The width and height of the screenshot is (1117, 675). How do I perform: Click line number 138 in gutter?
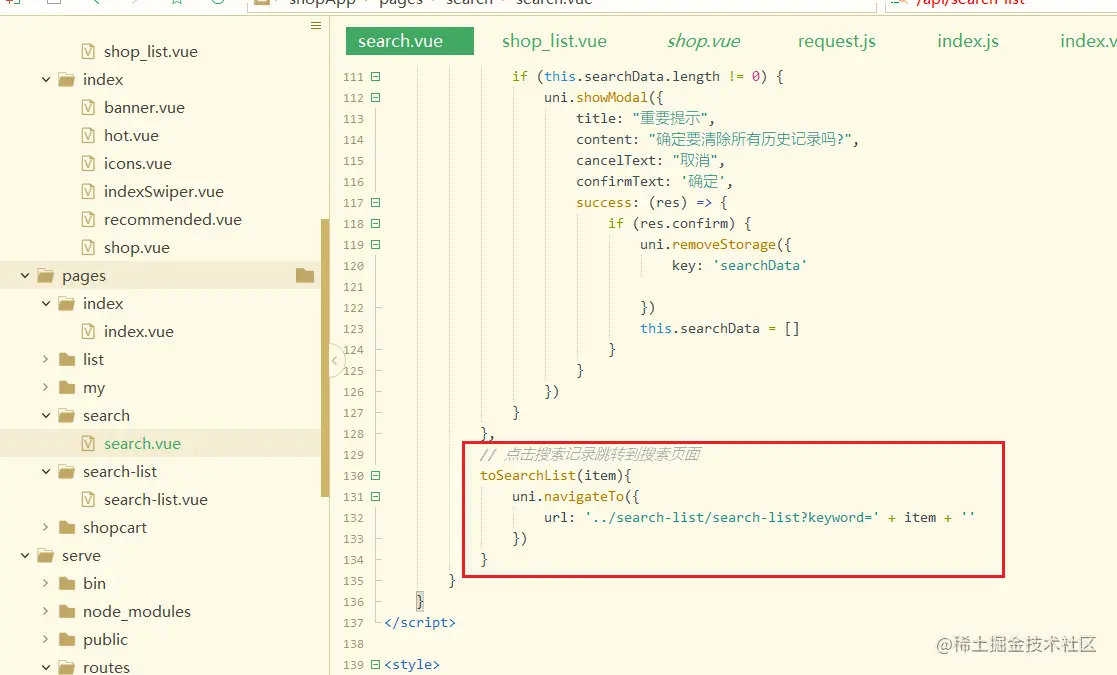tap(353, 644)
